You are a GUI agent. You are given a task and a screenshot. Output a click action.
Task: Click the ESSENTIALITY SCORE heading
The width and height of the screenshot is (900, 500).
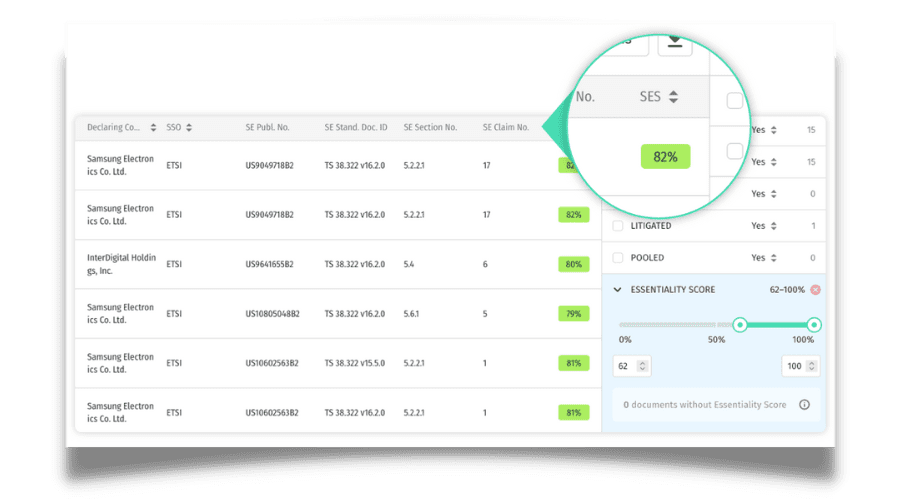[673, 290]
